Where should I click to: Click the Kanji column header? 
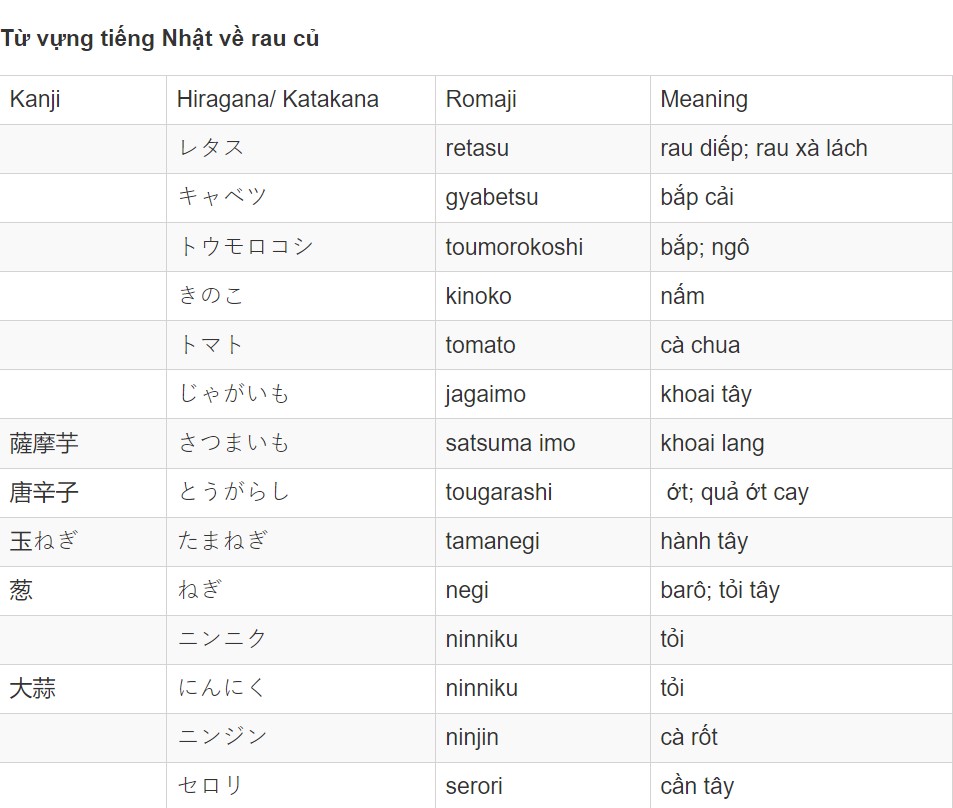pos(83,100)
